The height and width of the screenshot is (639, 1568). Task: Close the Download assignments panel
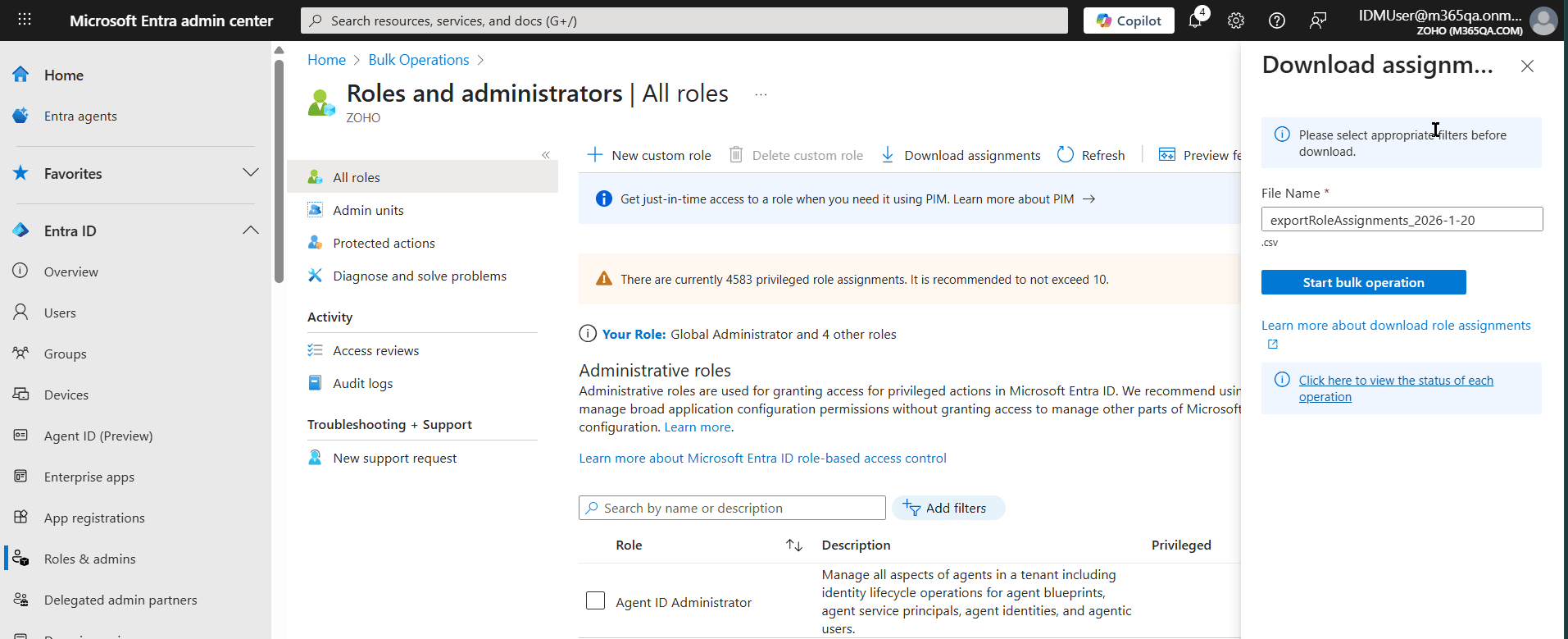click(x=1527, y=66)
